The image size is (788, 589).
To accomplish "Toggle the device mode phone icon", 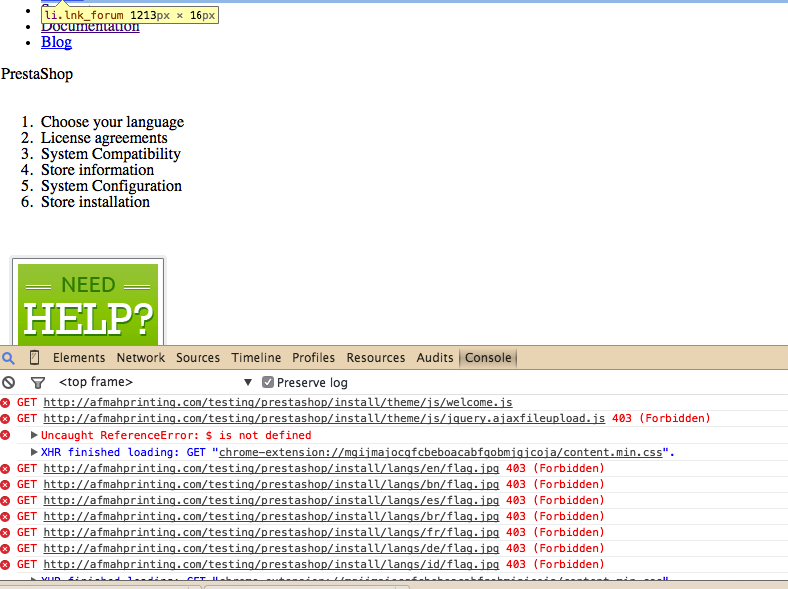I will (x=34, y=357).
